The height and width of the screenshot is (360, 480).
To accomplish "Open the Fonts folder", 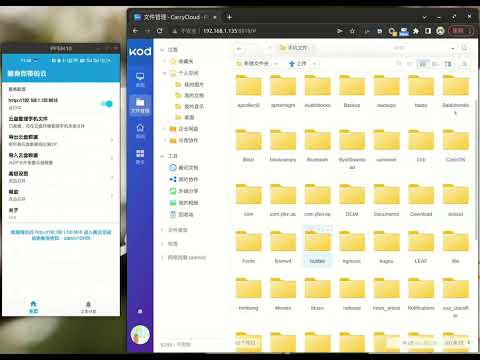I will [x=248, y=246].
